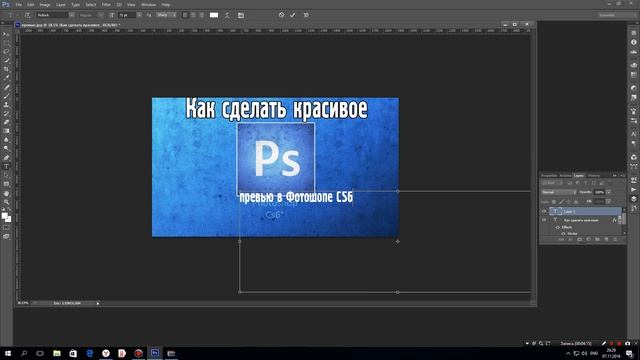640x360 pixels.
Task: Open the Opacity dropdown arrow in Layers
Action: 608,192
